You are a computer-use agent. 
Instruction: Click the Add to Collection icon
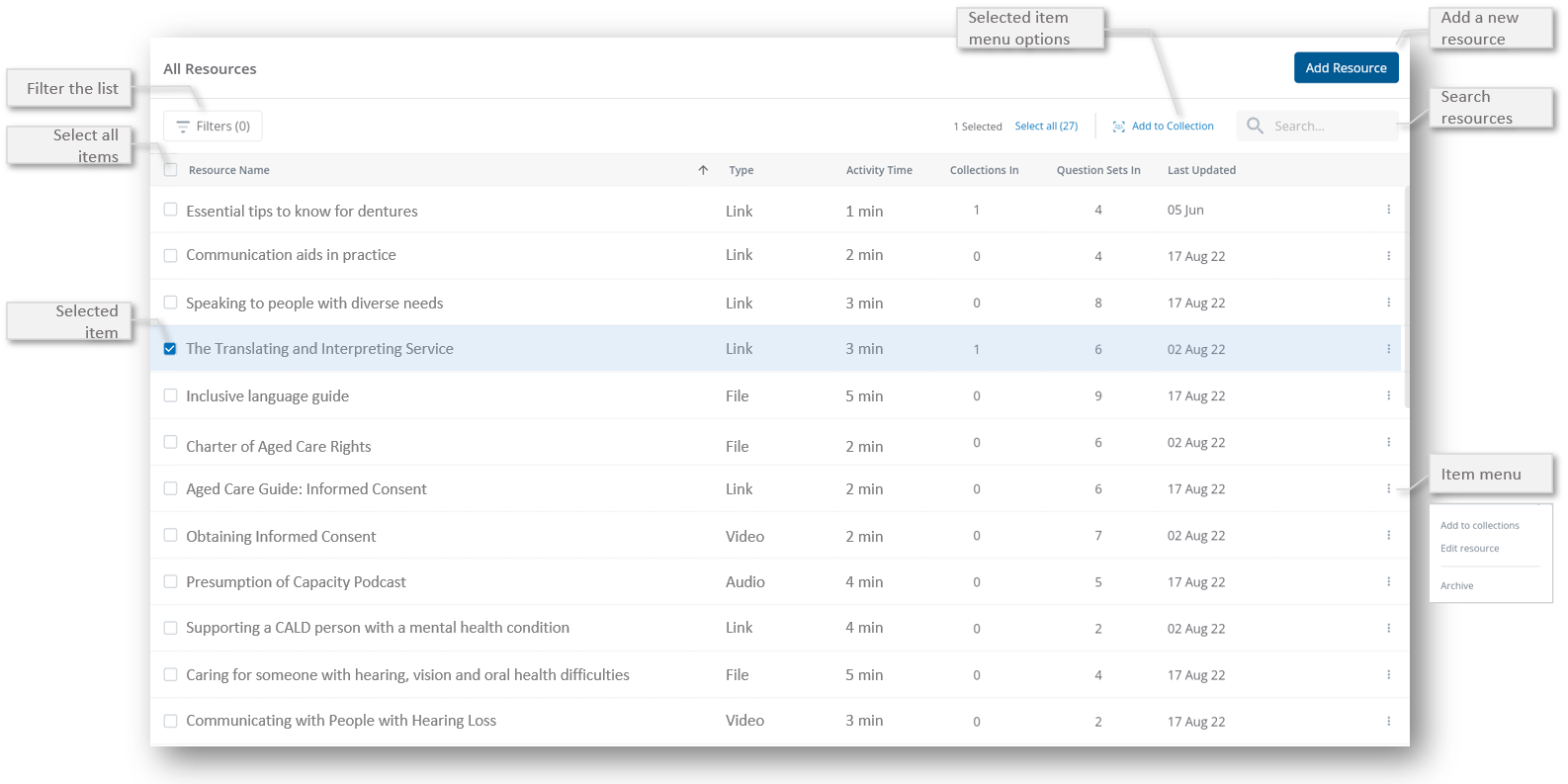point(1118,127)
